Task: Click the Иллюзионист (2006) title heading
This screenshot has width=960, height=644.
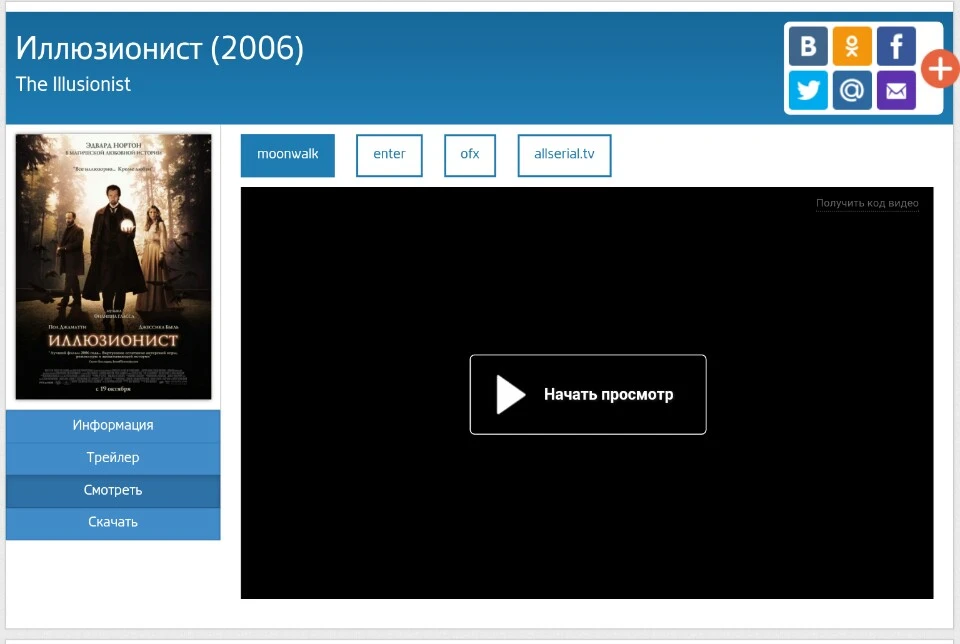Action: pos(160,48)
